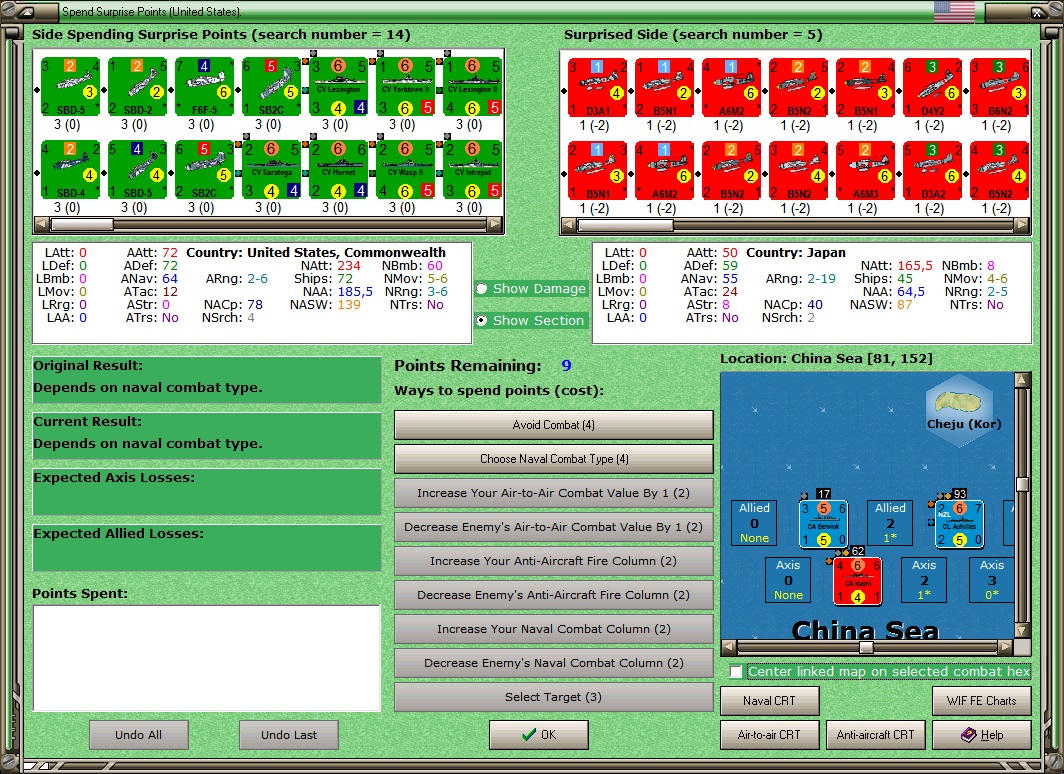Image resolution: width=1064 pixels, height=774 pixels.
Task: Increase Your Anti-Aircraft Fire Column
Action: [x=554, y=561]
